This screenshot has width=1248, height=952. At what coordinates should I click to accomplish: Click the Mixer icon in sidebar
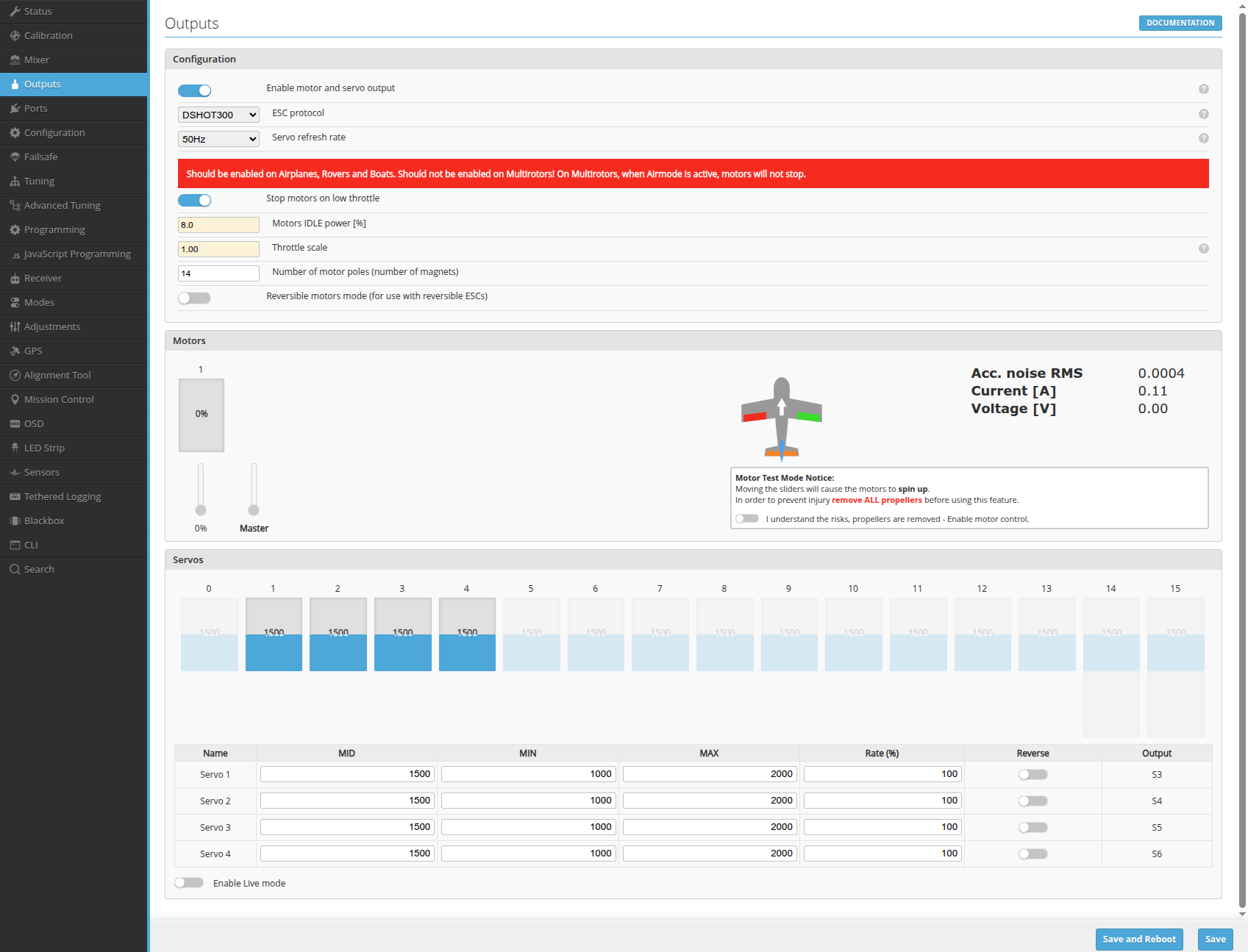click(x=15, y=60)
